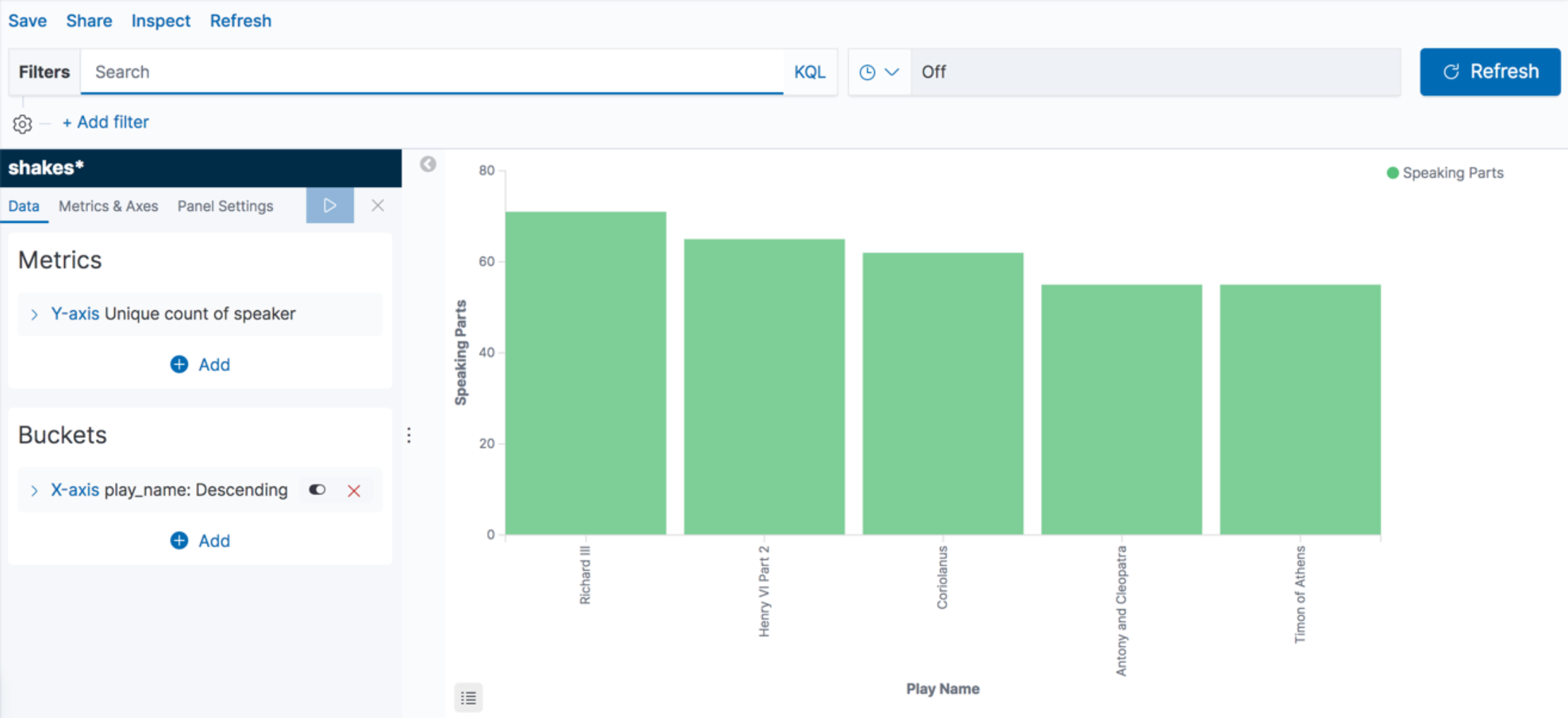Expand the X-axis play_name bucket settings
This screenshot has height=718, width=1568.
click(x=34, y=489)
